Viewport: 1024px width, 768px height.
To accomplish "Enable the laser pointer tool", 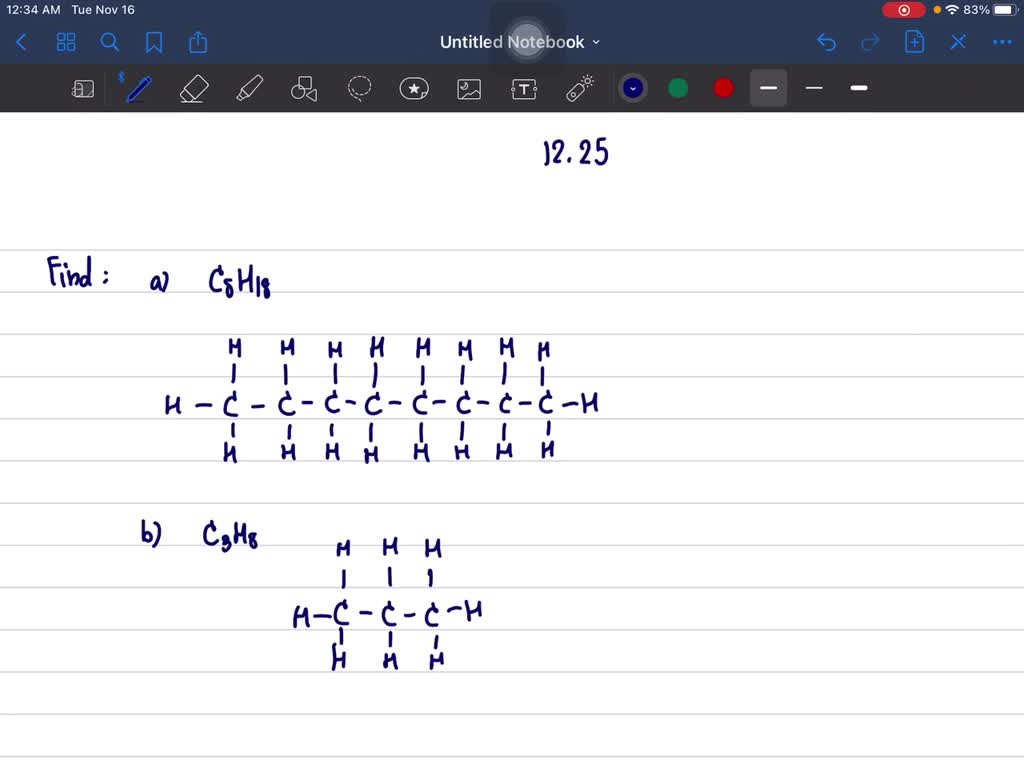I will [580, 88].
